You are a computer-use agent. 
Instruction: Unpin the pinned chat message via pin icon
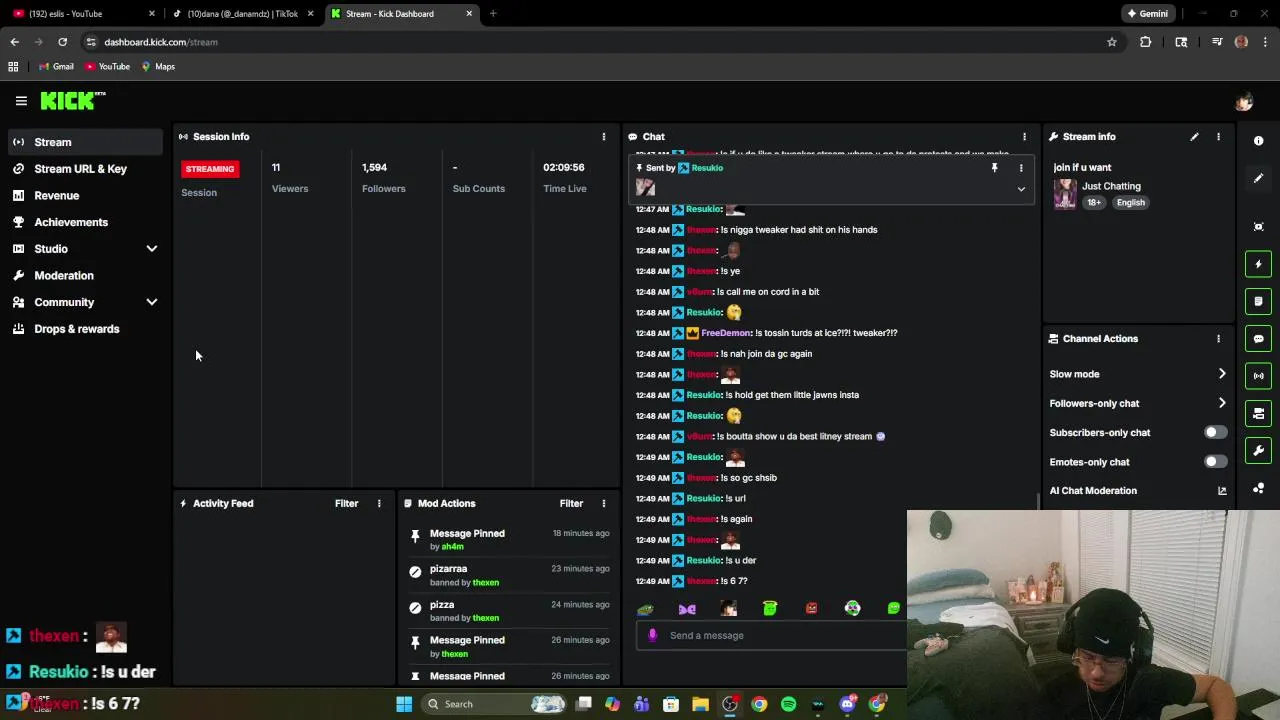click(x=994, y=168)
